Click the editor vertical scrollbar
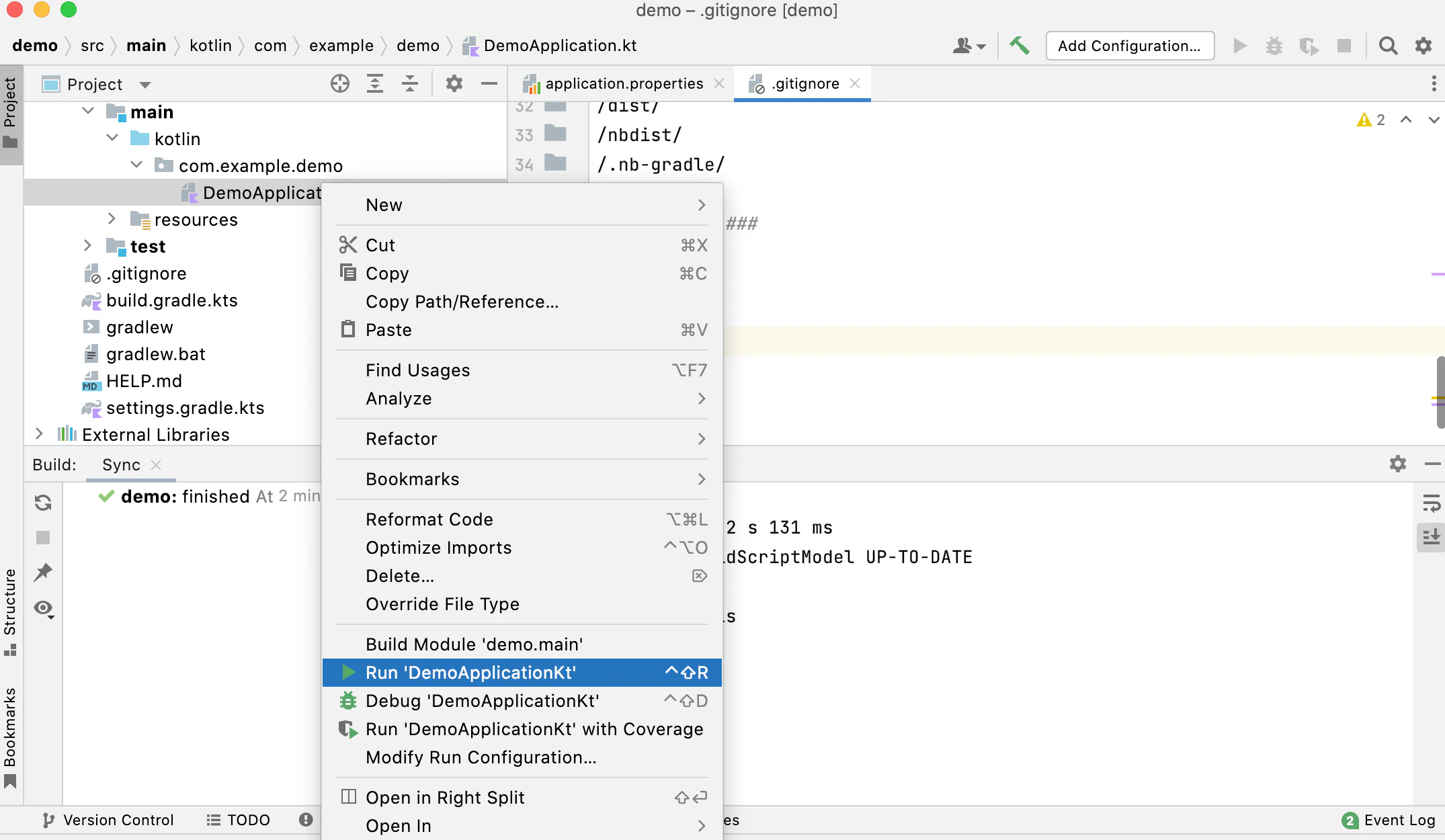 point(1440,392)
